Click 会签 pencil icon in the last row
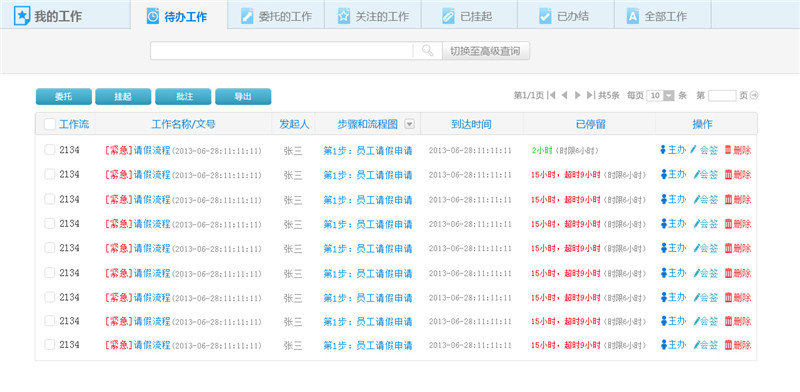800x392 pixels. click(x=696, y=345)
